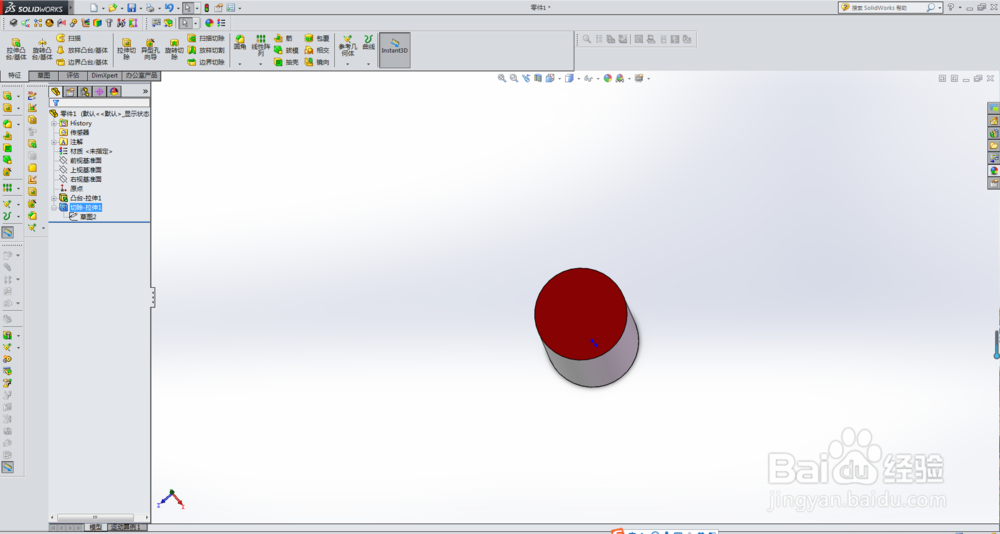Switch to the DimXpert tab
This screenshot has width=1000, height=534.
coord(105,75)
